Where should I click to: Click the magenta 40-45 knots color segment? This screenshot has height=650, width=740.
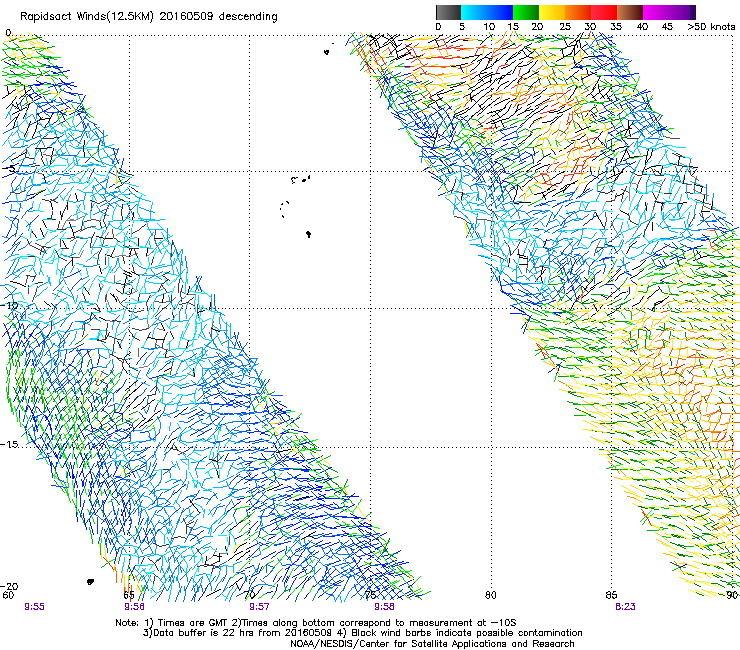(656, 12)
